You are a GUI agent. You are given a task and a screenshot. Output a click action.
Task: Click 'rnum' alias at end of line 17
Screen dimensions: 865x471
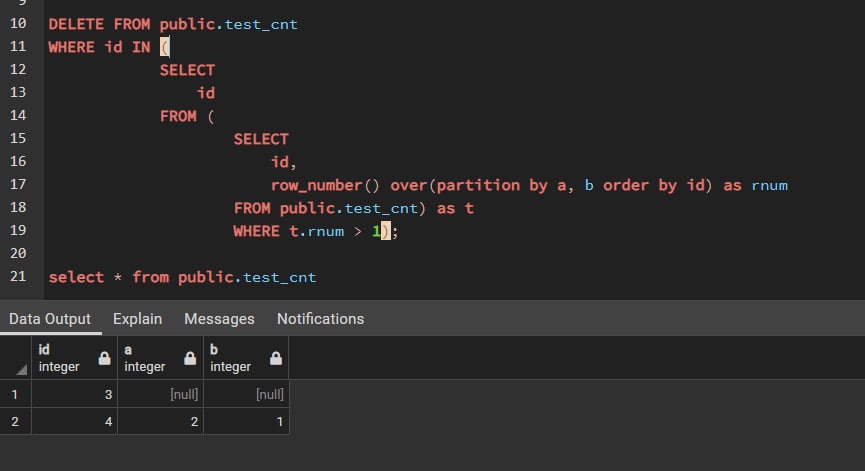pyautogui.click(x=770, y=185)
